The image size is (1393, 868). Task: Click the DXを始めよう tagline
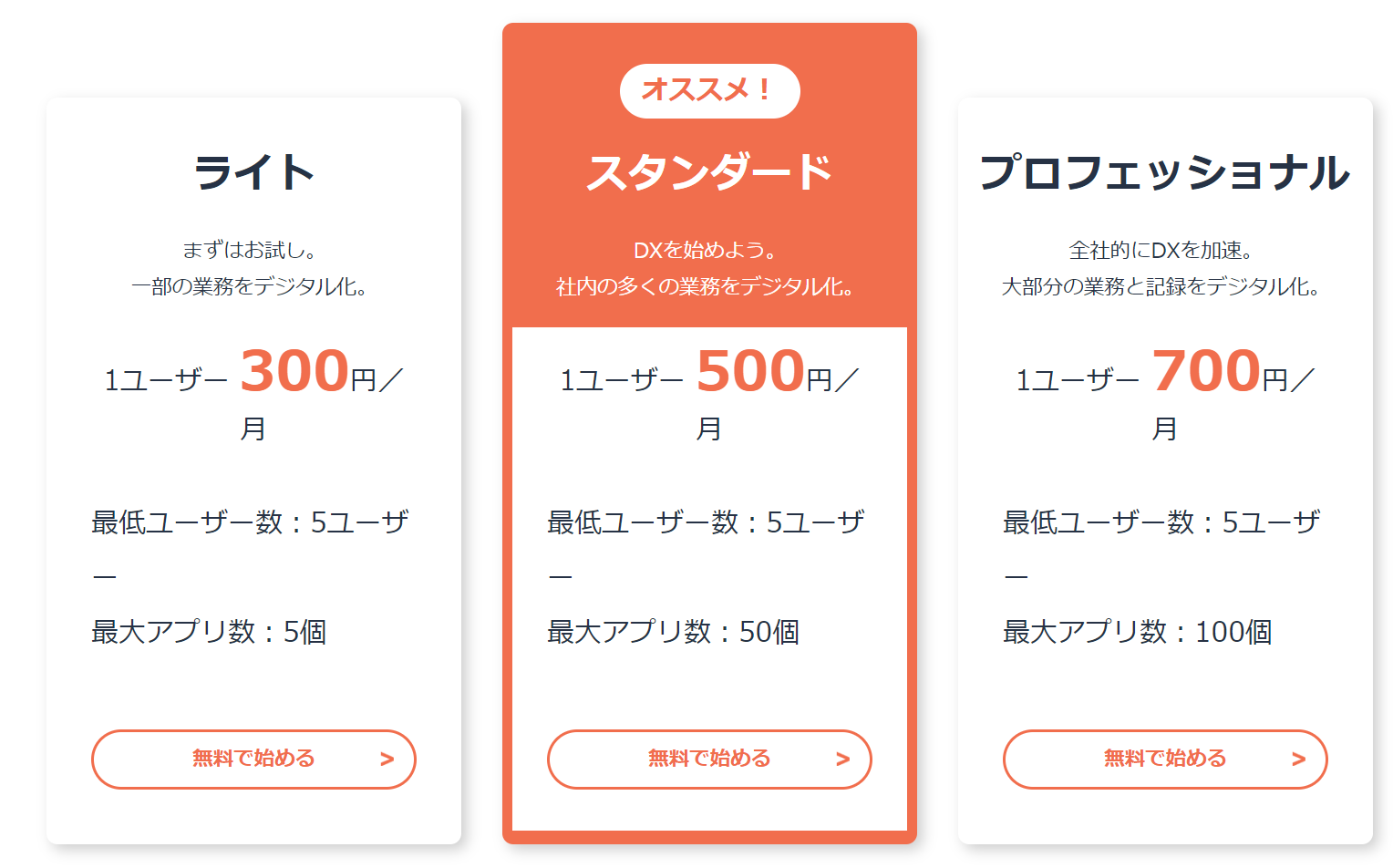point(705,250)
